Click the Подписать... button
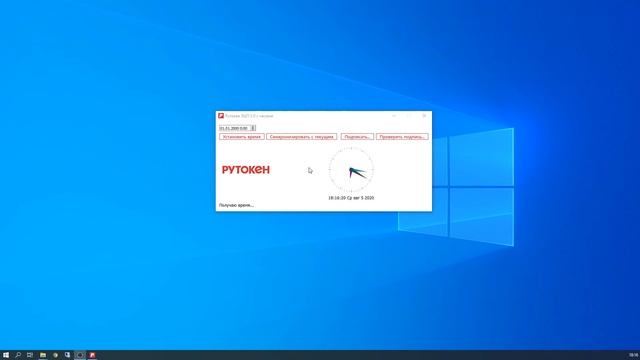The image size is (640, 360). click(x=357, y=137)
